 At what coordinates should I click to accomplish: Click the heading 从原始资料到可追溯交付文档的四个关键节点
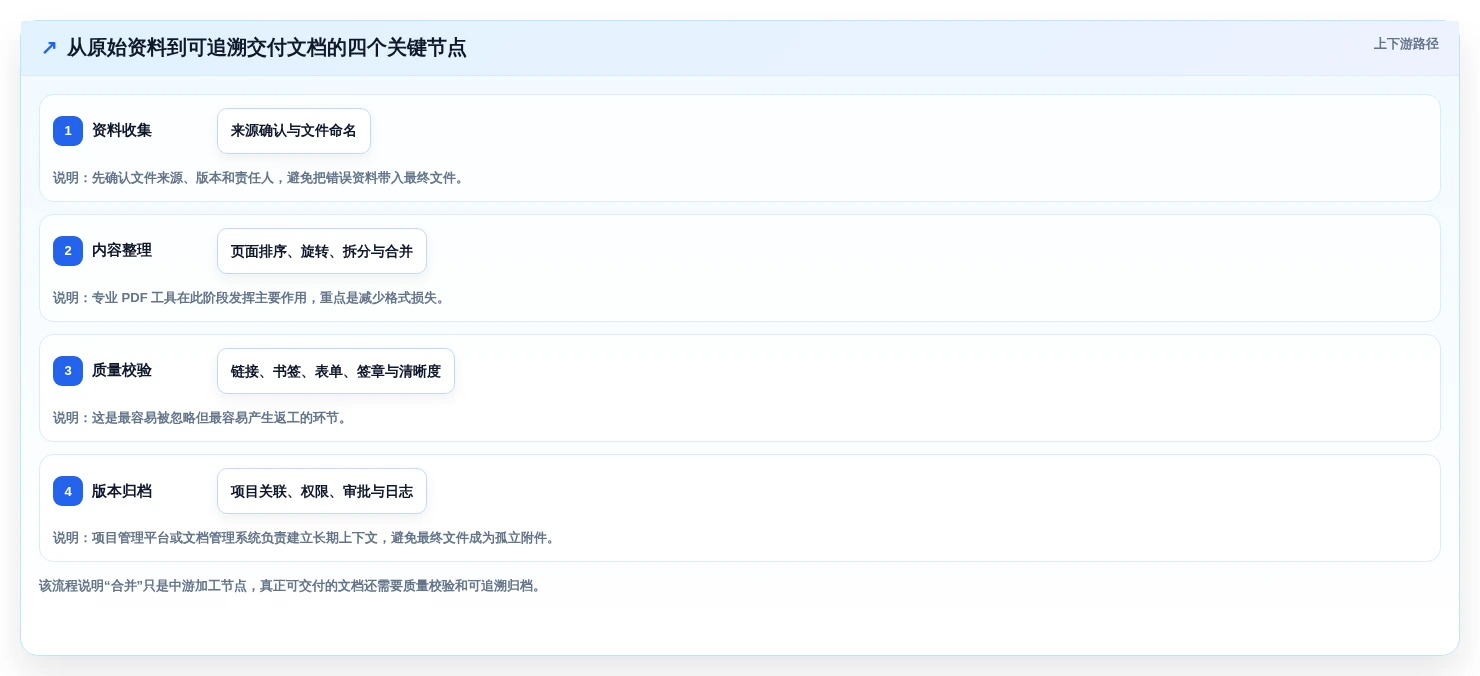tap(266, 48)
